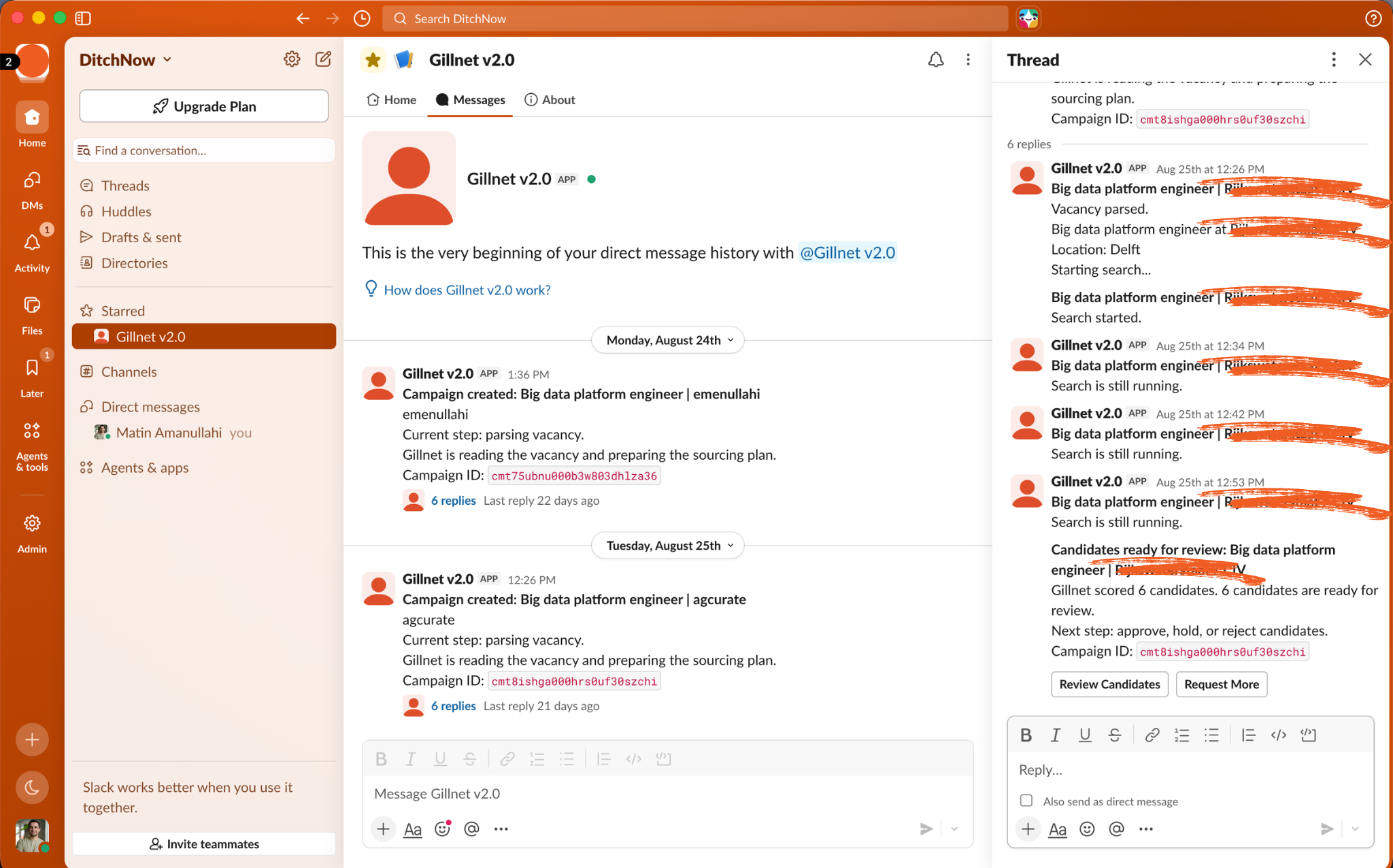Compose a new message with pencil icon
Image resolution: width=1393 pixels, height=868 pixels.
point(323,59)
